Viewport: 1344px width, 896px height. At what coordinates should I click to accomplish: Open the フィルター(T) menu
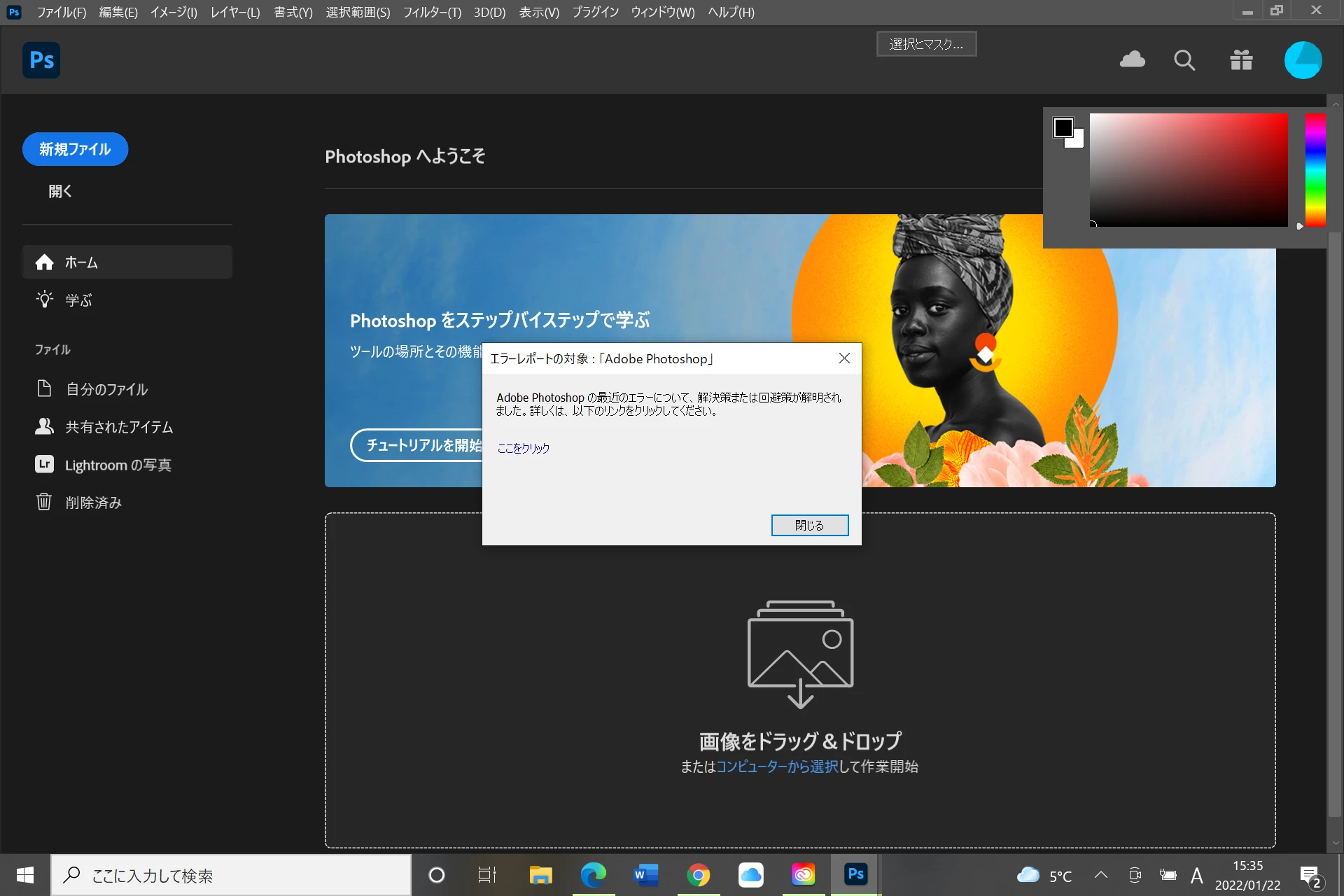click(432, 12)
